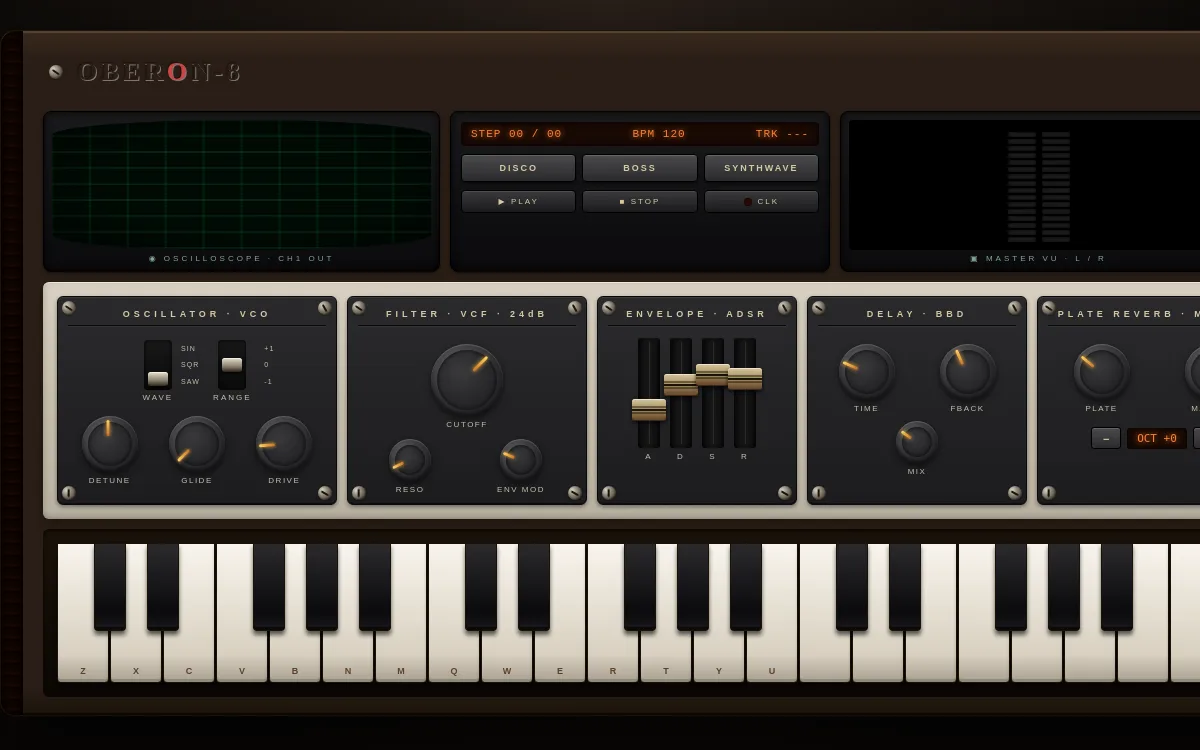The height and width of the screenshot is (750, 1200).
Task: Click the GLIDE knob
Action: [196, 443]
